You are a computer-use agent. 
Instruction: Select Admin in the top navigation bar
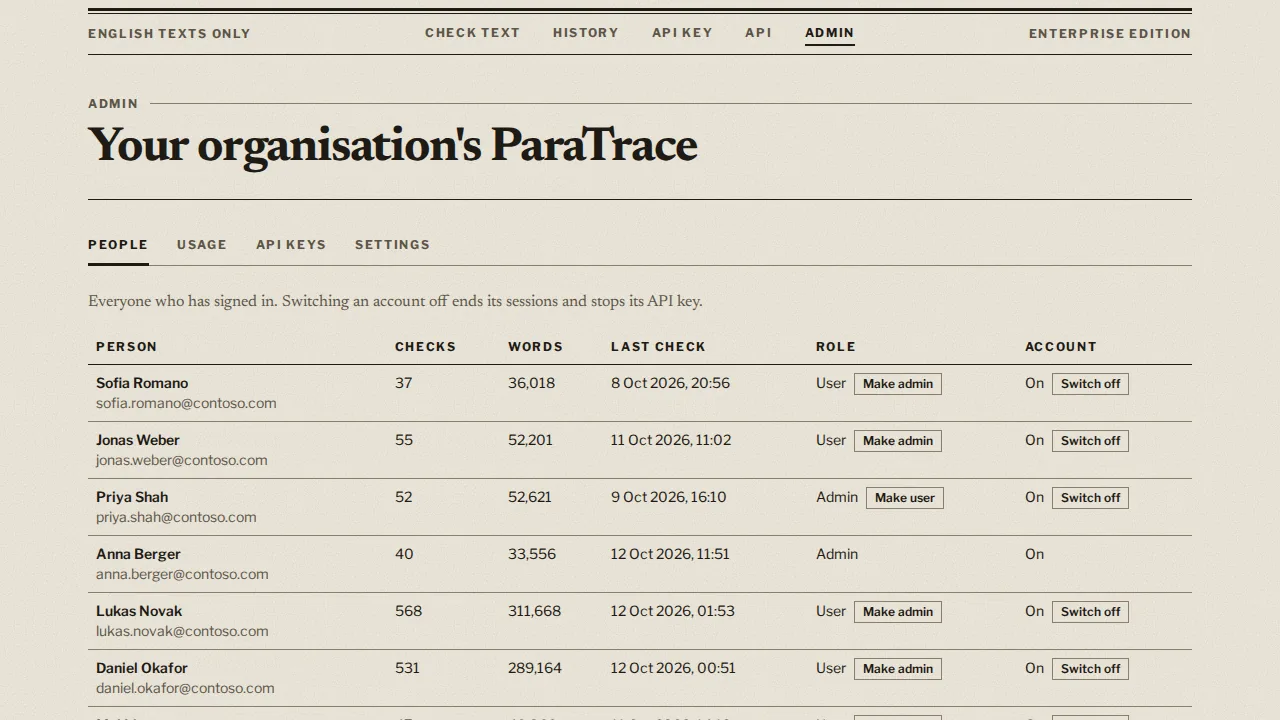tap(830, 33)
